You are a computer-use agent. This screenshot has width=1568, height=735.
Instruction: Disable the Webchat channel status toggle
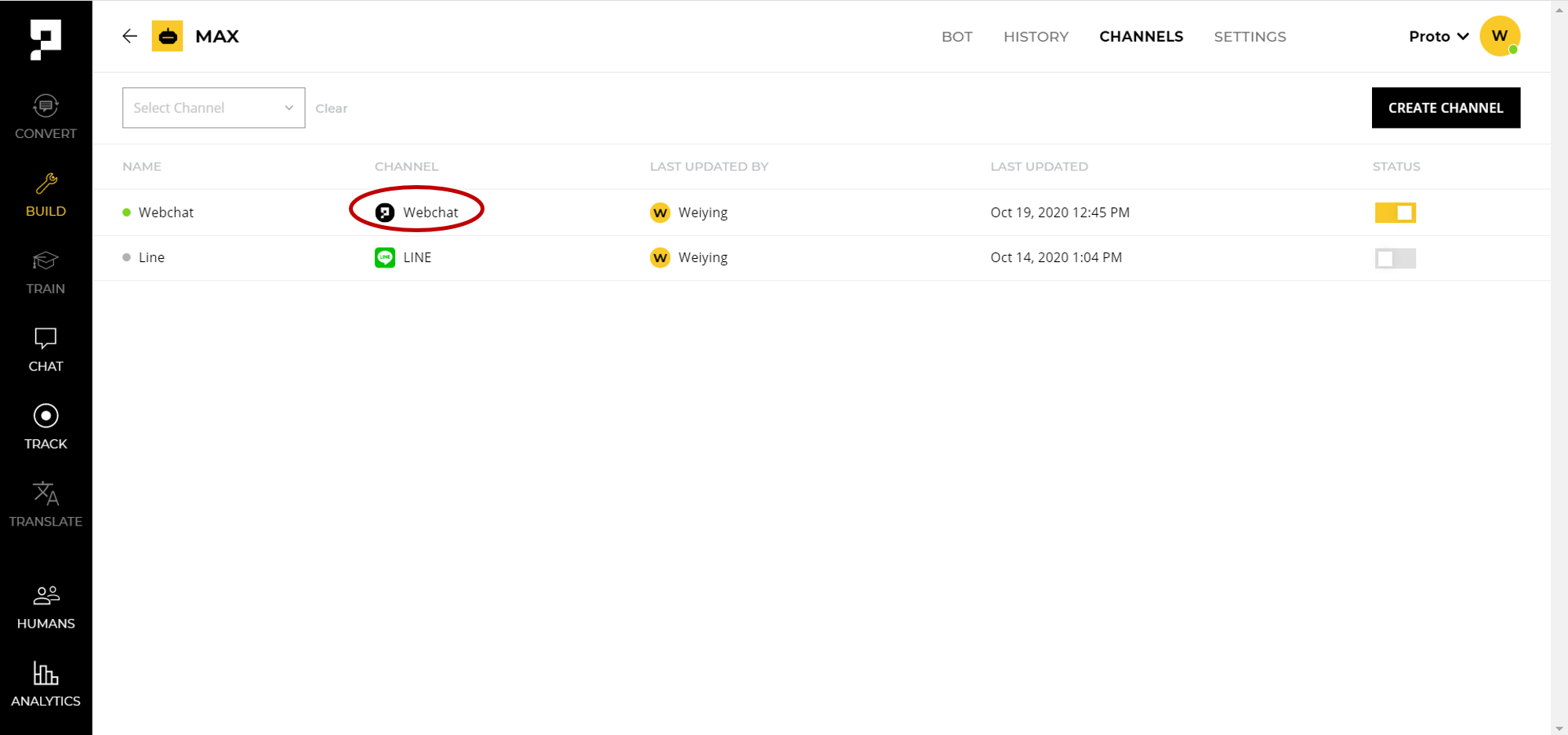tap(1395, 213)
